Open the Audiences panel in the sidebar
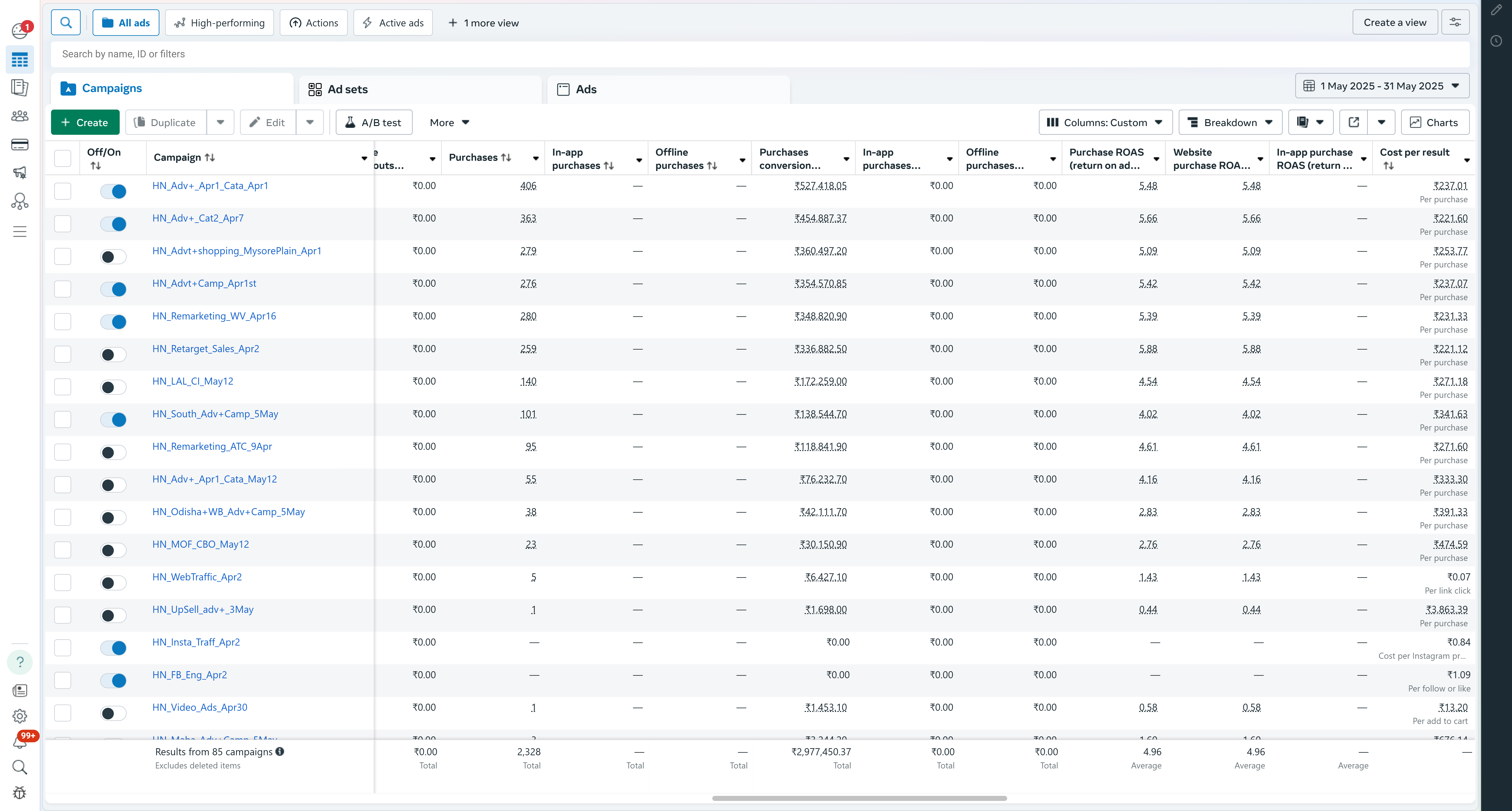 (x=20, y=116)
